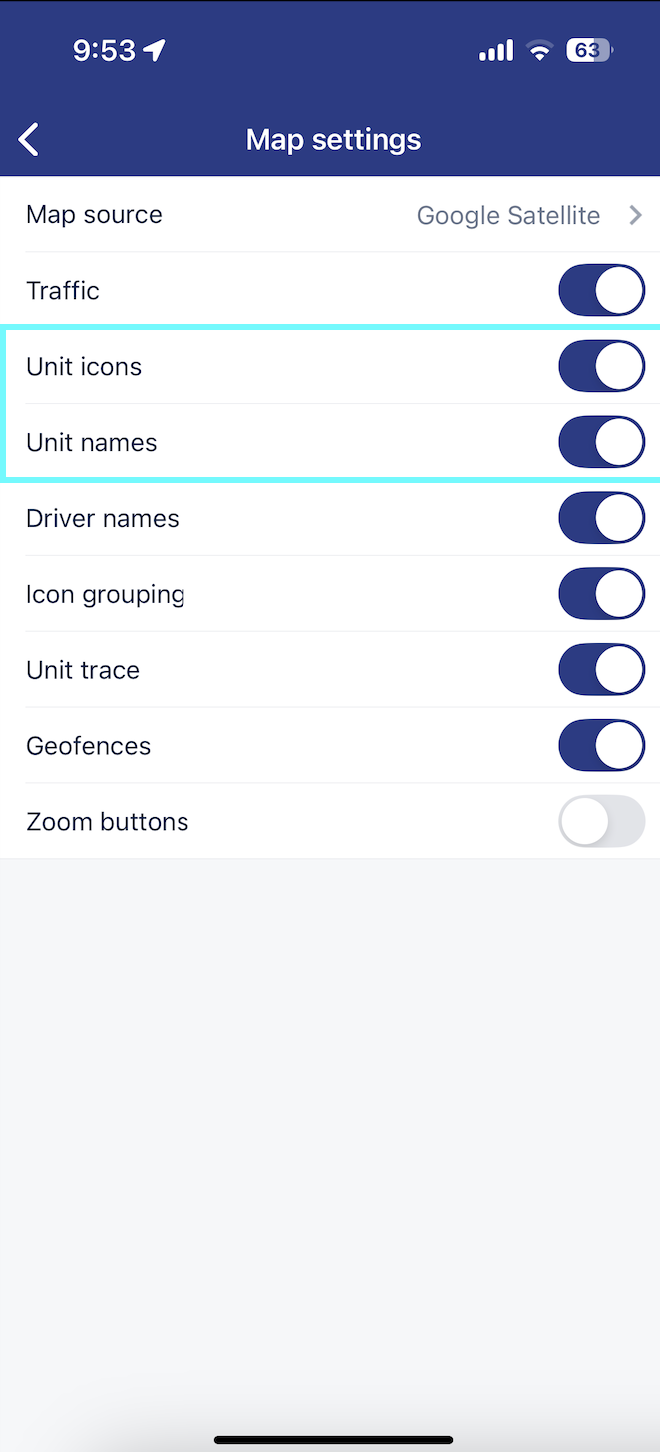This screenshot has width=660, height=1452.
Task: Tap the Map settings title
Action: (333, 139)
